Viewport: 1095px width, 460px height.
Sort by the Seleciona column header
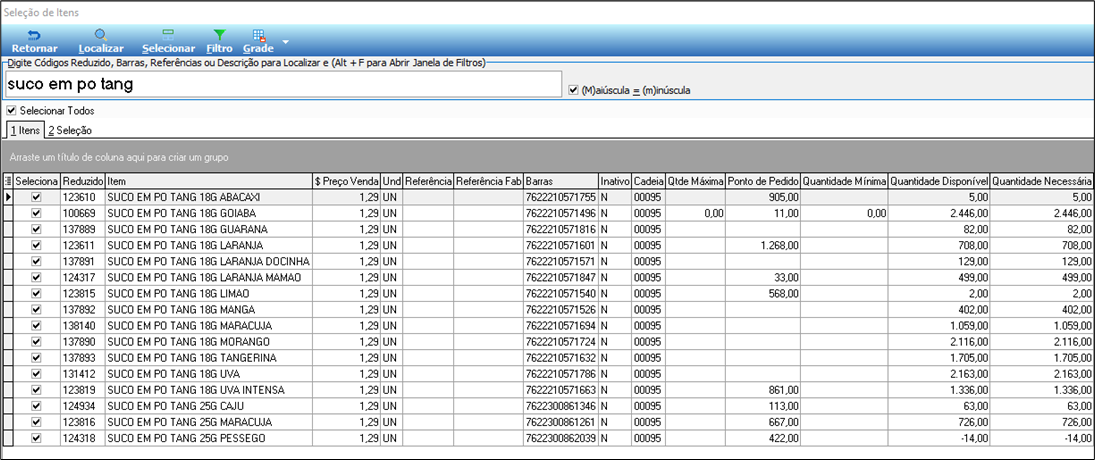click(x=36, y=181)
